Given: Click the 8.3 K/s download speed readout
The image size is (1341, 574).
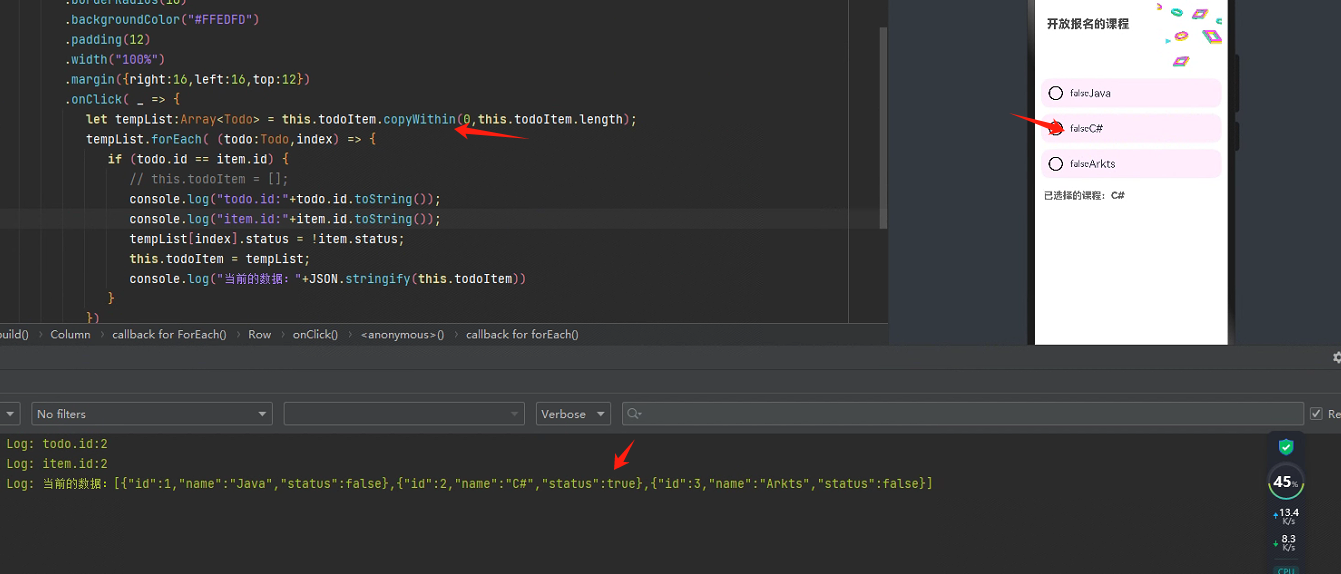Looking at the screenshot, I should click(x=1287, y=543).
